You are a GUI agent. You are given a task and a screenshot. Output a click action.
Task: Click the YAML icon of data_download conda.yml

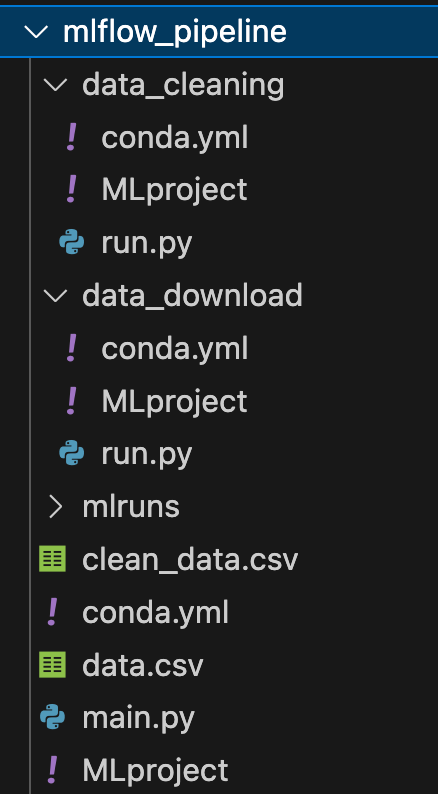[x=72, y=348]
